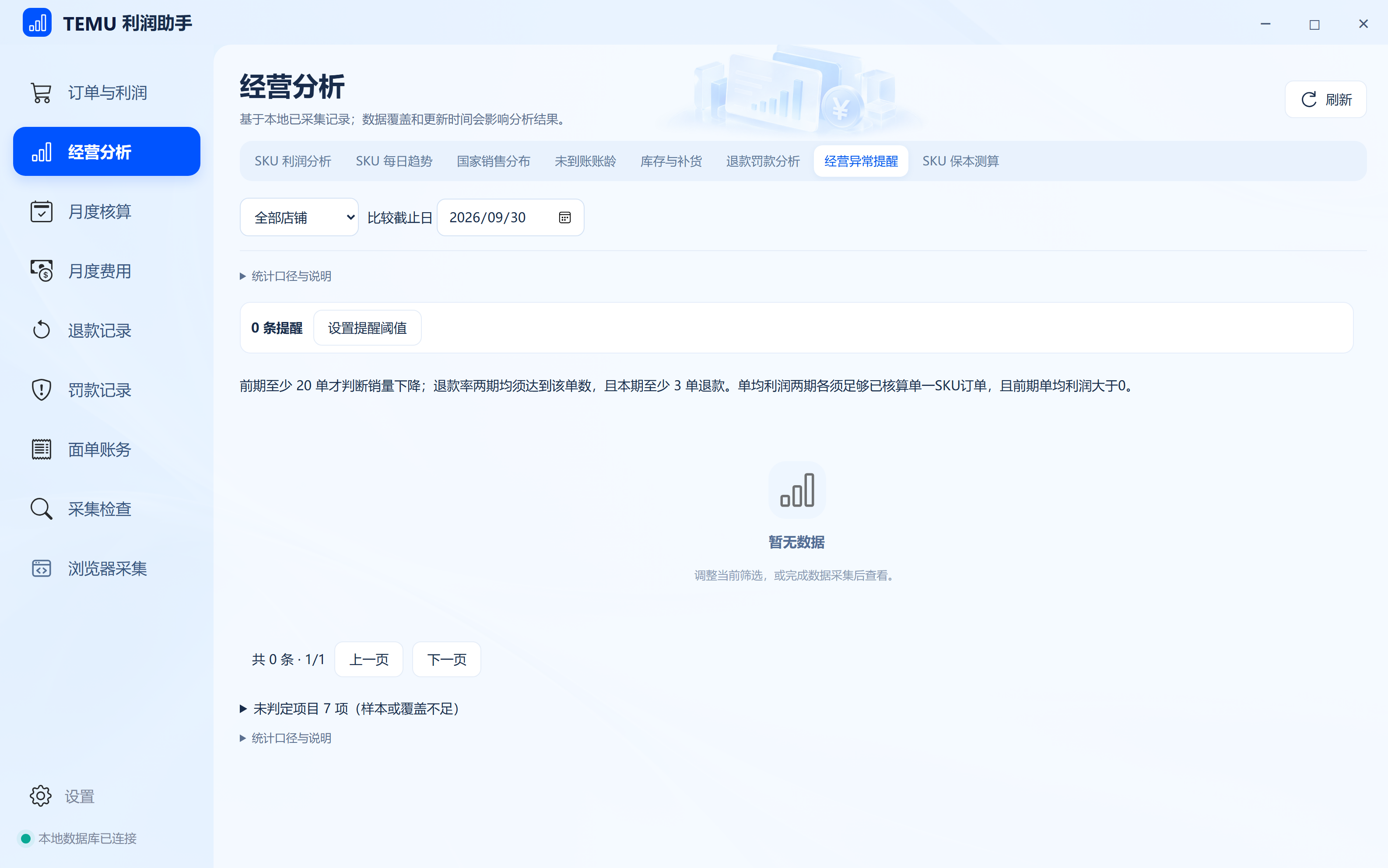Select the 经营异常提醒 tab

[861, 161]
